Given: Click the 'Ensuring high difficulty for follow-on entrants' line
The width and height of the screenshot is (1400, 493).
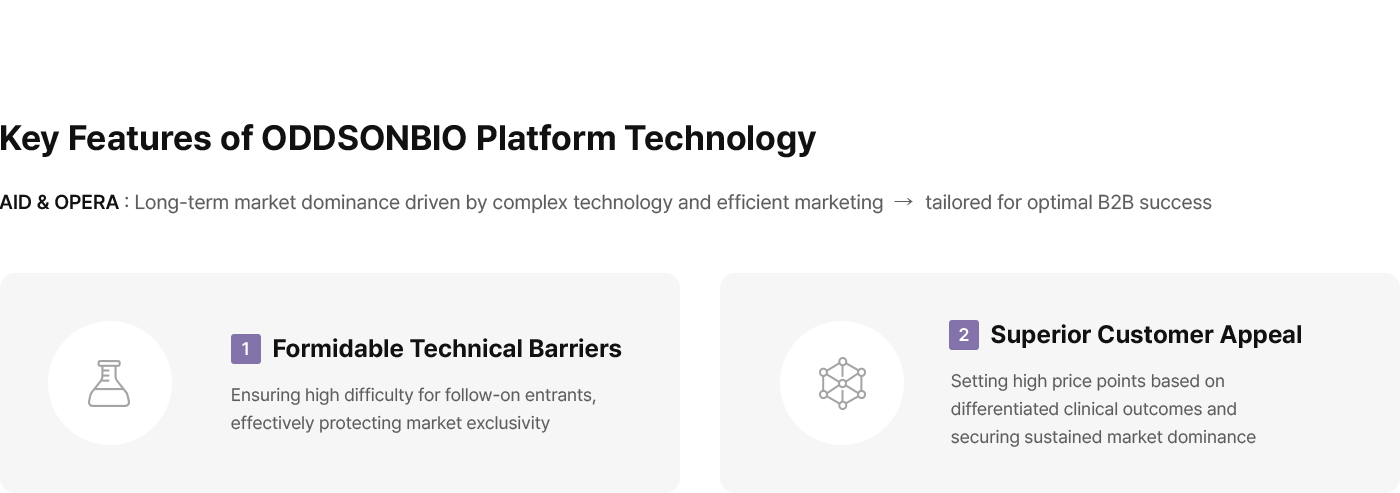Looking at the screenshot, I should (x=413, y=395).
